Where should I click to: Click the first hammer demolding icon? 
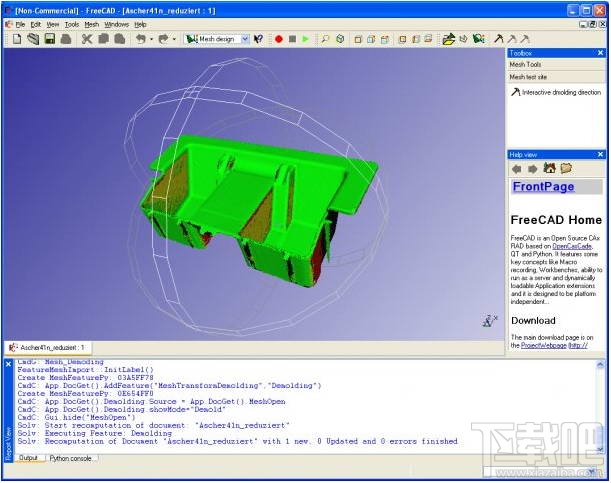(x=498, y=39)
